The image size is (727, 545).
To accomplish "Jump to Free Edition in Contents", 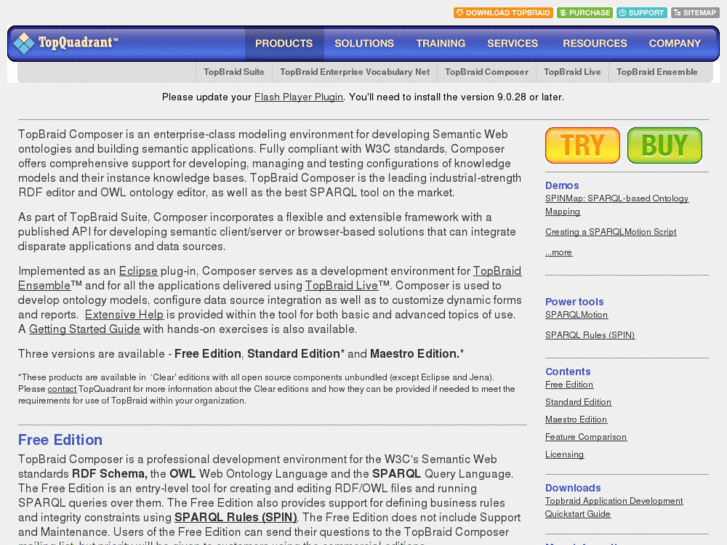I will click(x=569, y=385).
